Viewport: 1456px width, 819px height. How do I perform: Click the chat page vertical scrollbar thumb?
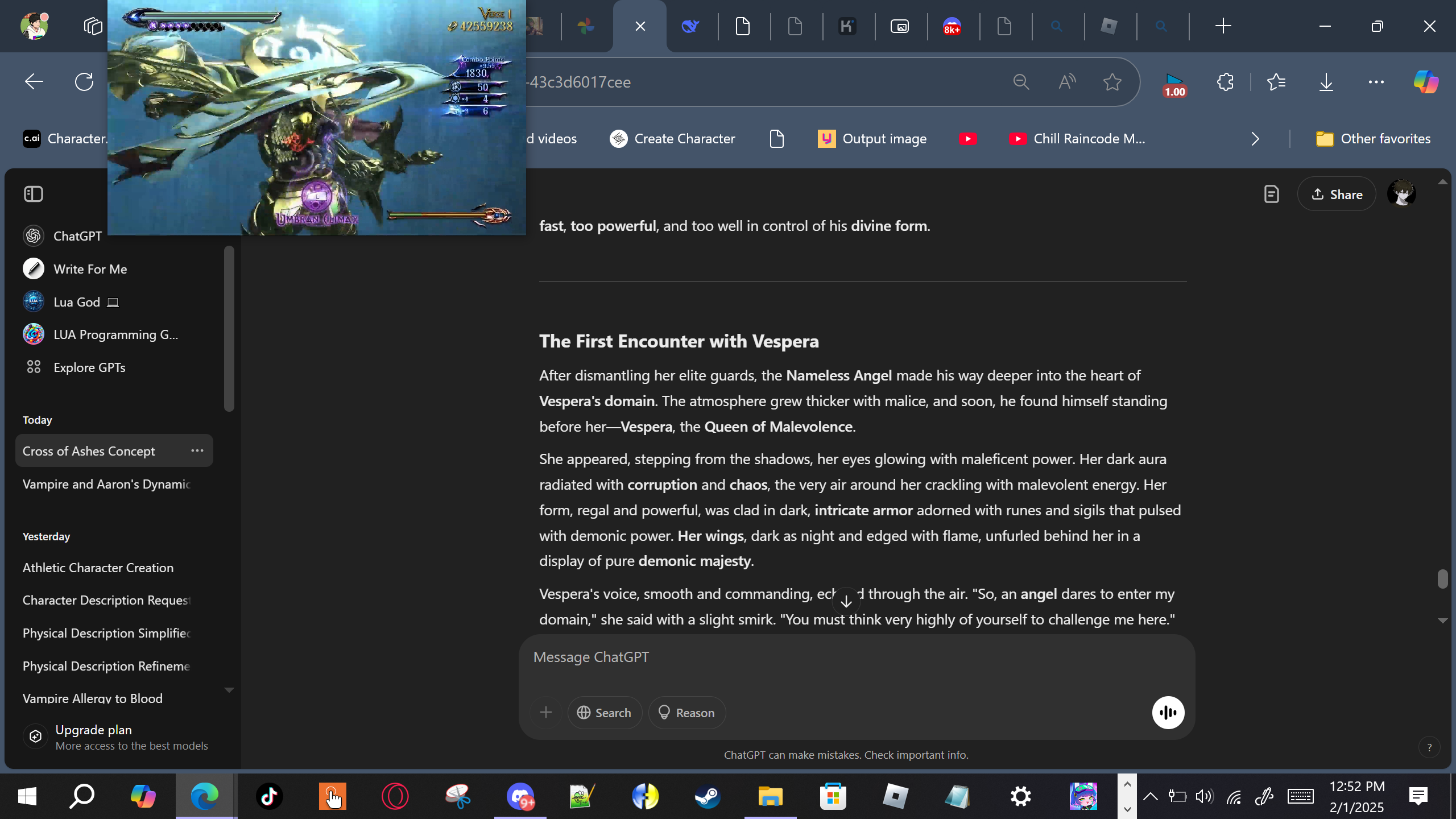pyautogui.click(x=1442, y=579)
